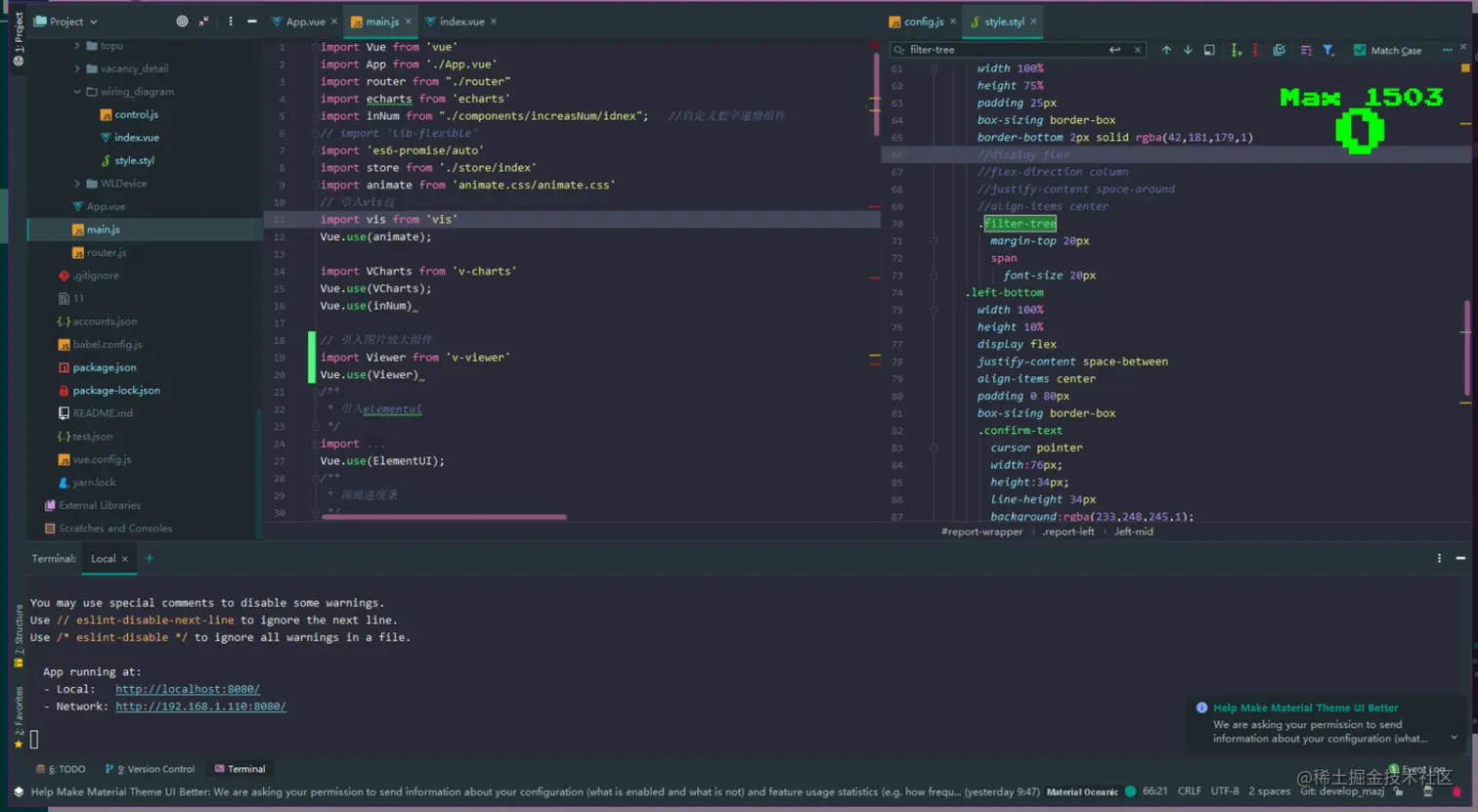Open External Libraries in project tree
The height and width of the screenshot is (812, 1478).
point(92,505)
